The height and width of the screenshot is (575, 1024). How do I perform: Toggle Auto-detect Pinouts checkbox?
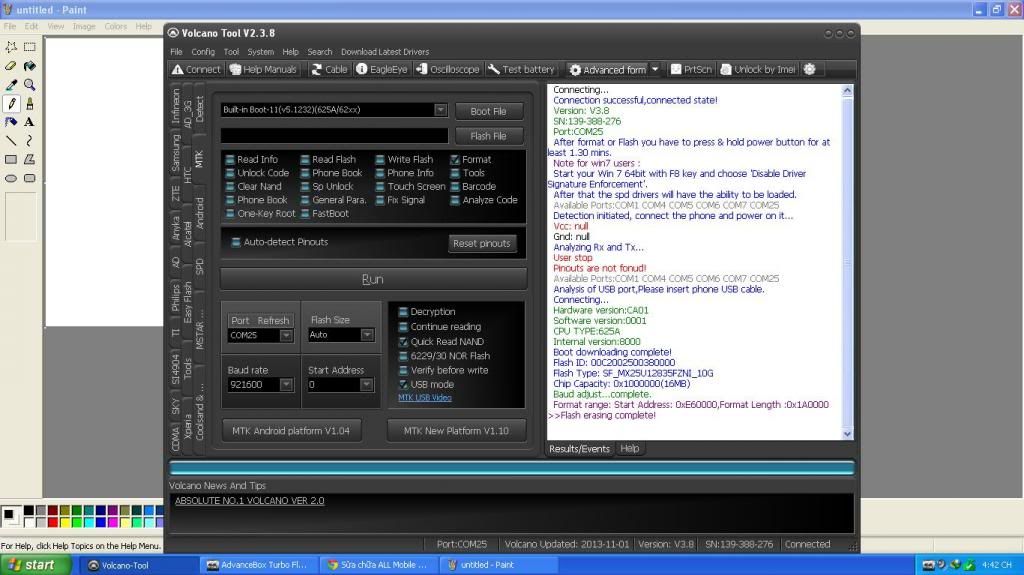point(236,242)
